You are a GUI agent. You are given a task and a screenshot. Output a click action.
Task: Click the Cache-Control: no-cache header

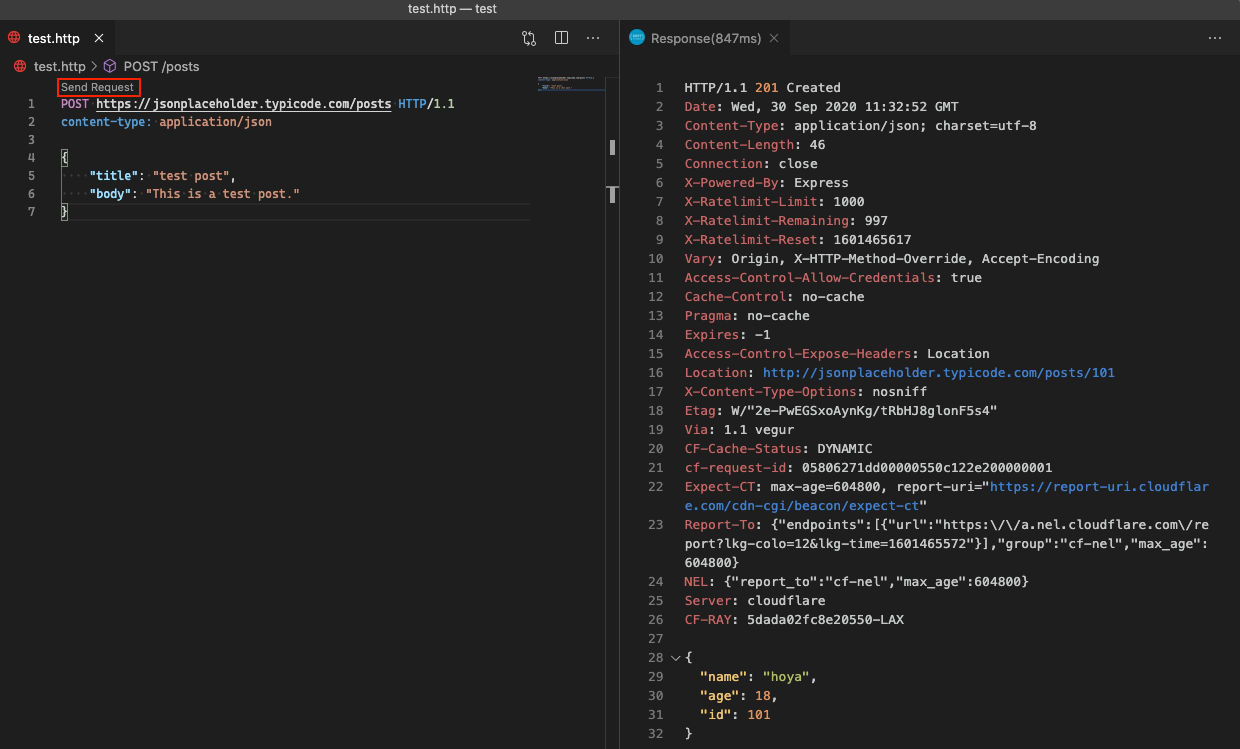(774, 296)
